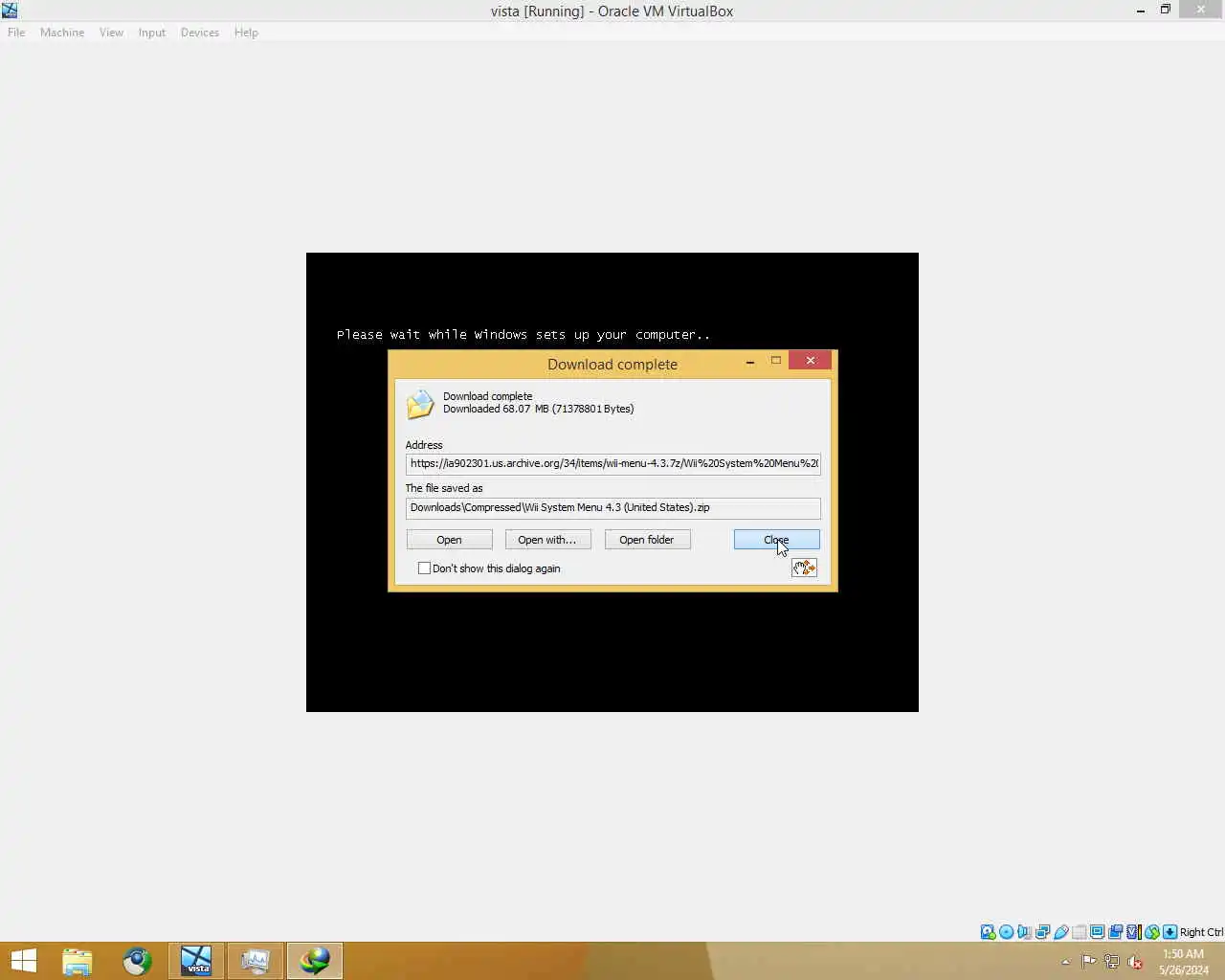The image size is (1225, 980).
Task: Click the display settings status icon
Action: coord(1097,932)
